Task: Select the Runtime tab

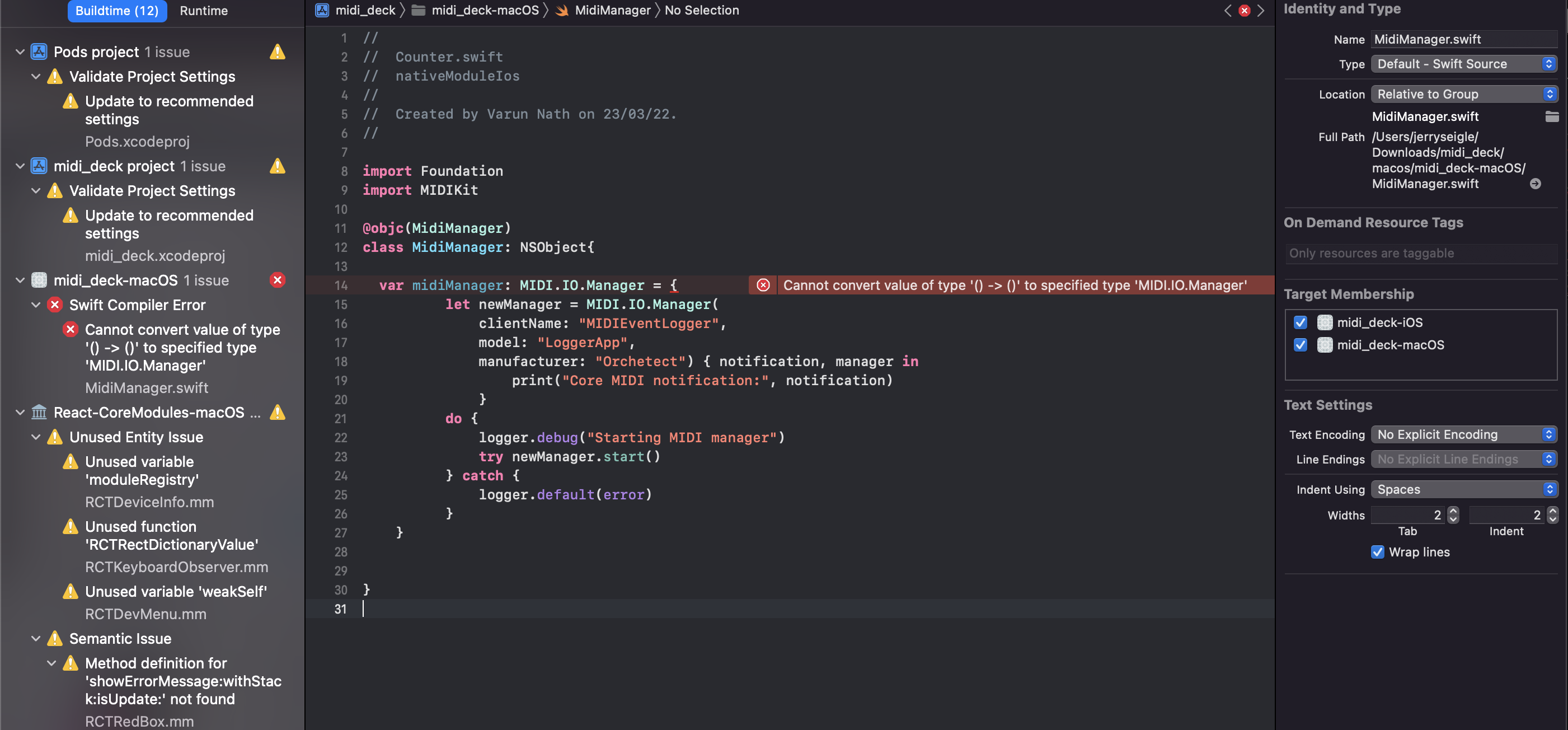Action: 204,10
